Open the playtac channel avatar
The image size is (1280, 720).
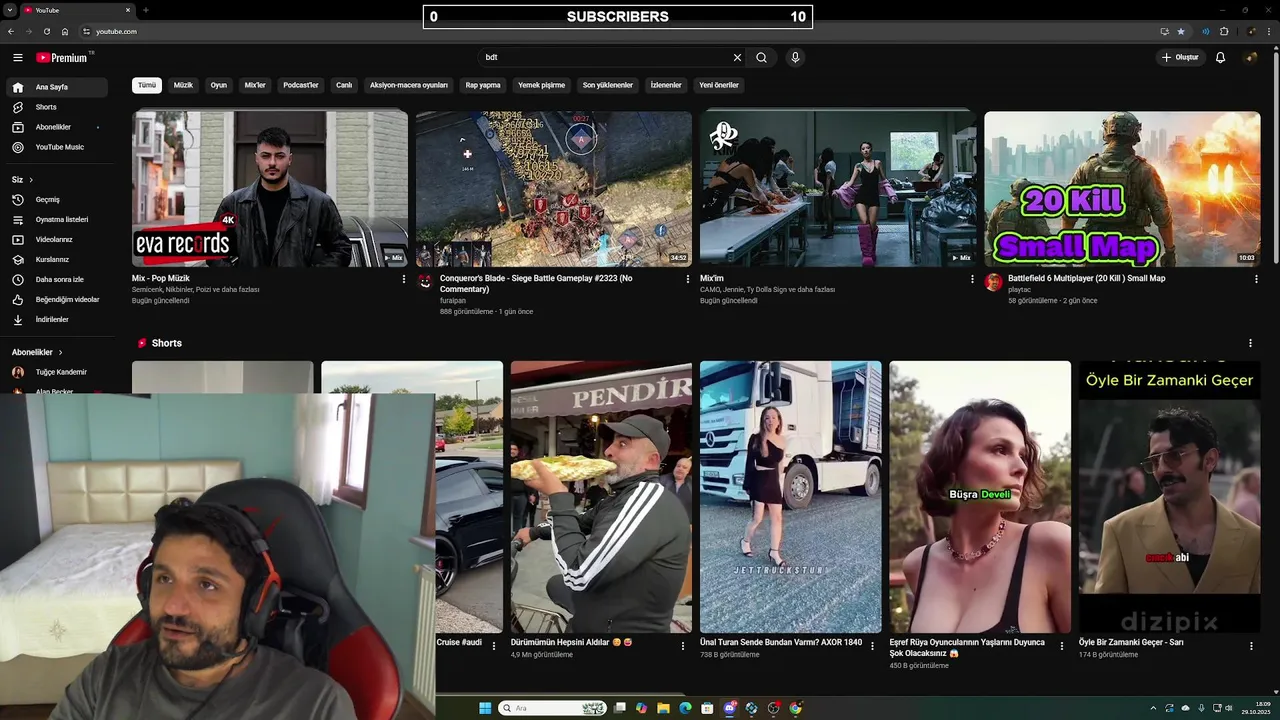(x=993, y=282)
